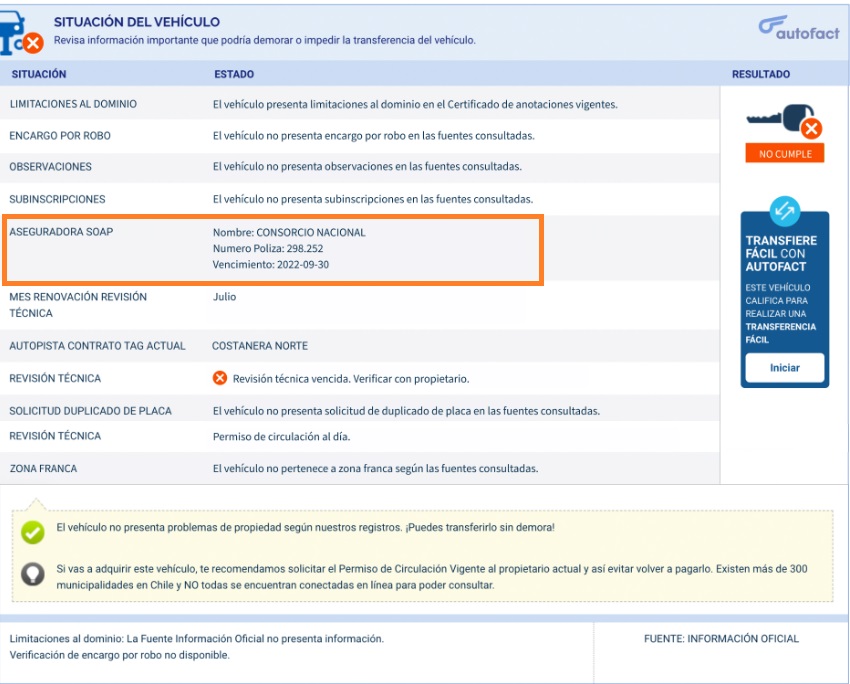850x684 pixels.
Task: Click the orange NO CUMPLE badge
Action: pos(785,154)
